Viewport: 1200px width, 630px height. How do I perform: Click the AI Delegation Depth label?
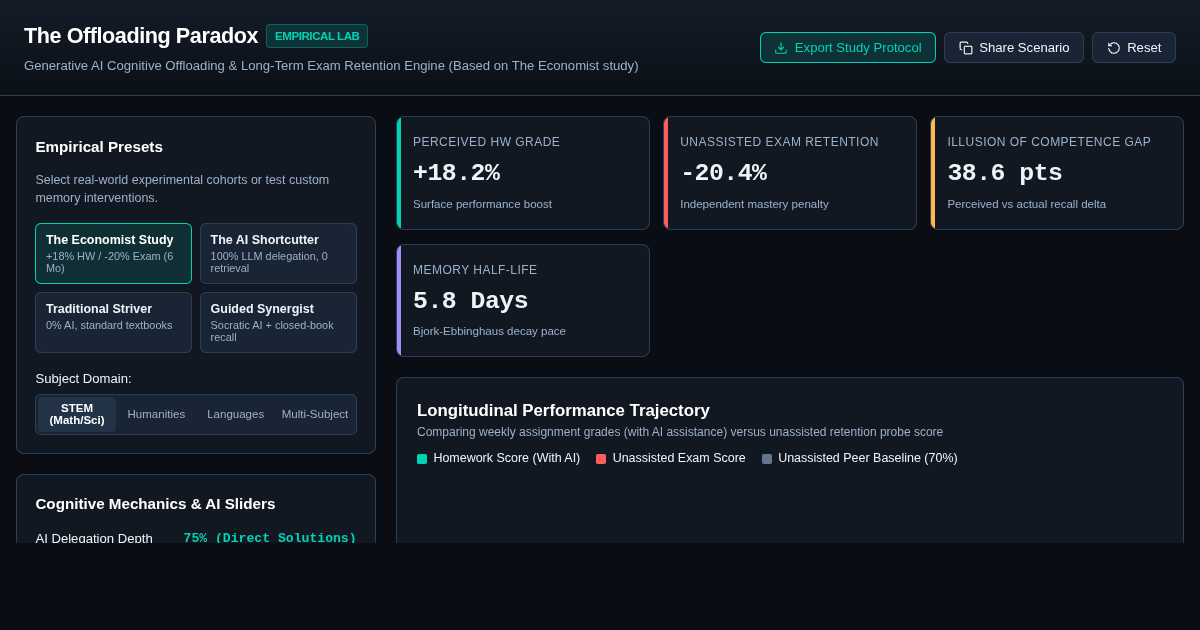coord(94,538)
